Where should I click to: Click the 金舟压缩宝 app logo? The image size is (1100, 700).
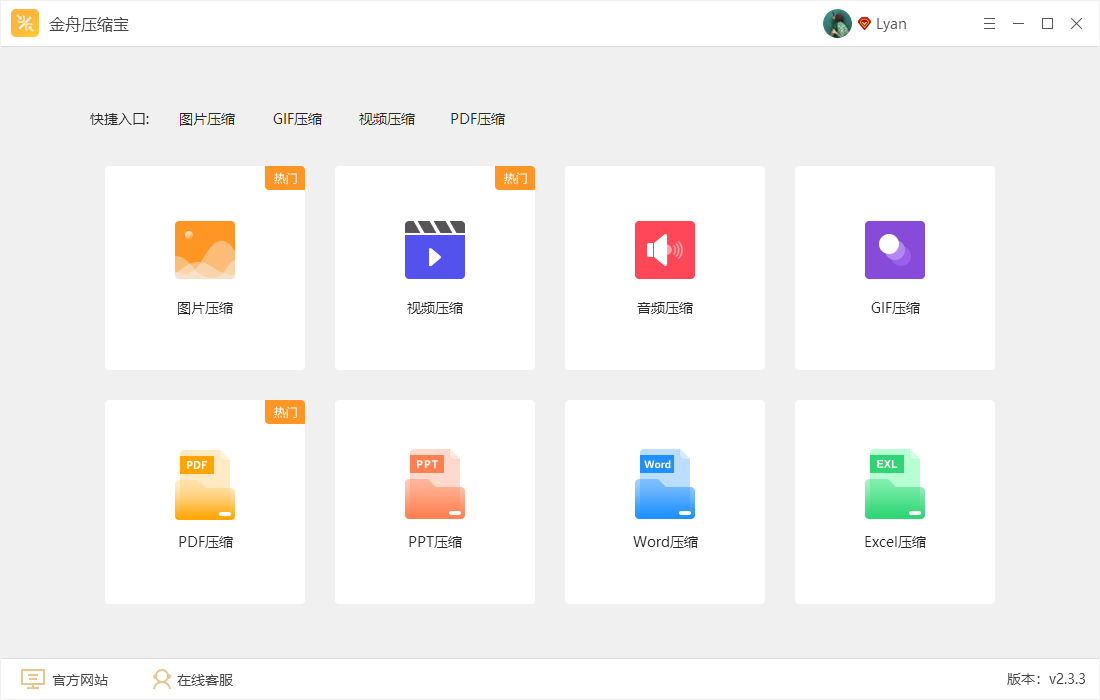click(25, 23)
